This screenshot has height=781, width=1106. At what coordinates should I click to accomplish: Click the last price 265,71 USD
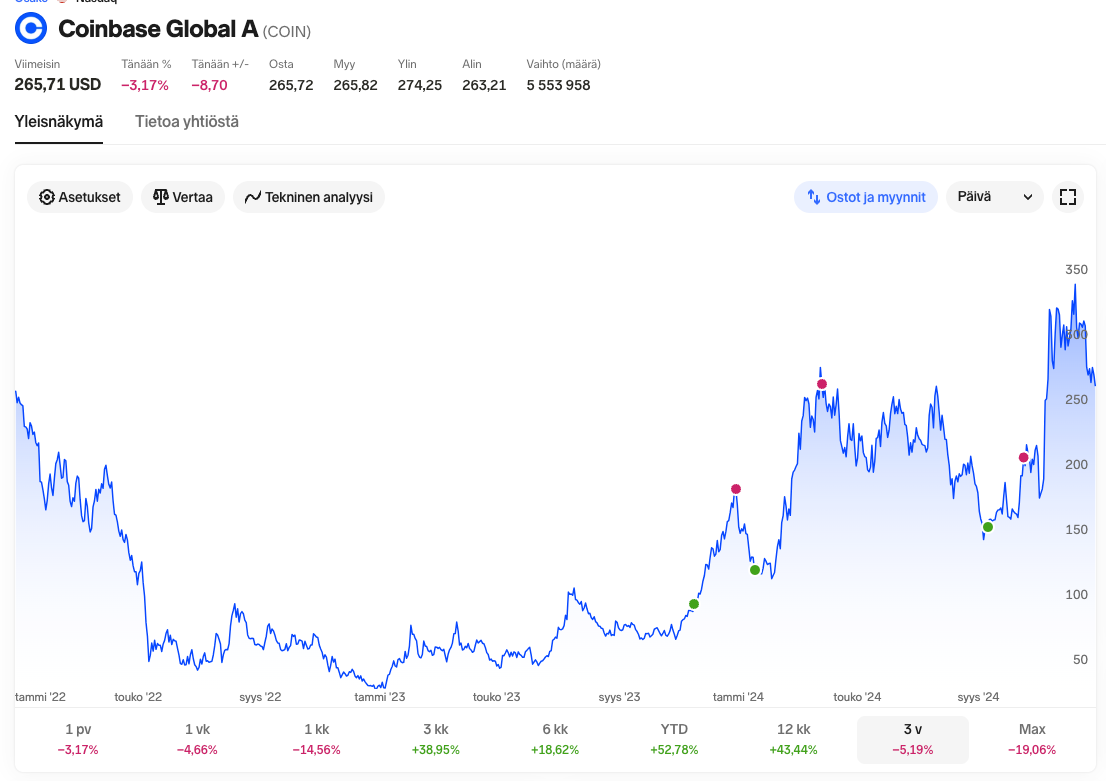58,85
